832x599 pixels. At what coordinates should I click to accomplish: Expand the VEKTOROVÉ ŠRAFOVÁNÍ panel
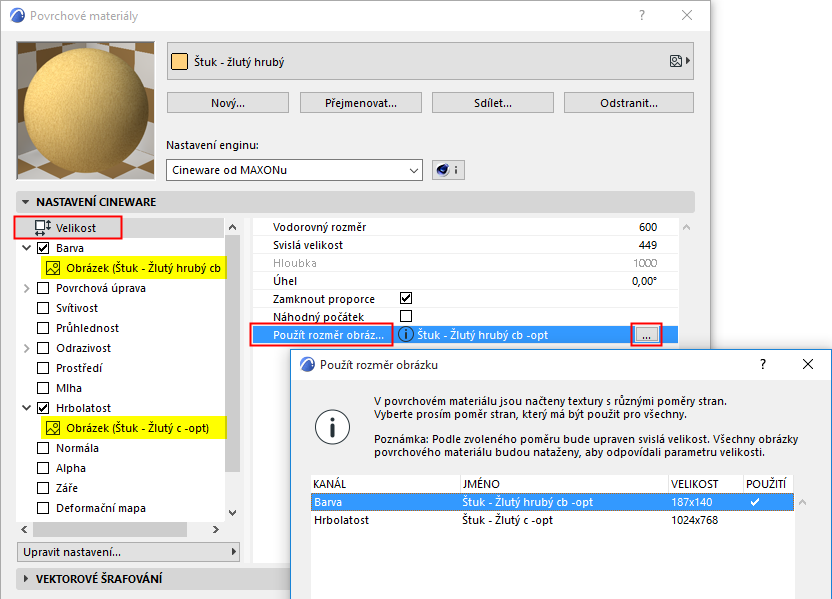(x=25, y=579)
